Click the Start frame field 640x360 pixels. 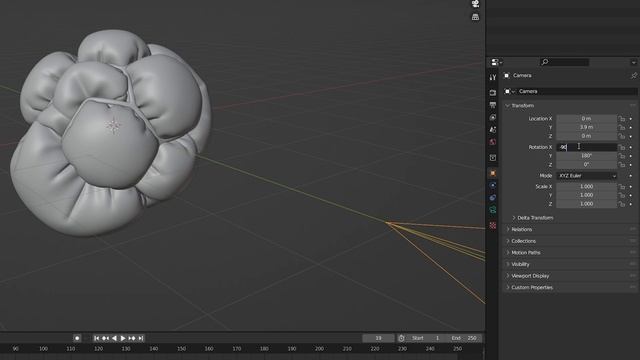click(426, 338)
